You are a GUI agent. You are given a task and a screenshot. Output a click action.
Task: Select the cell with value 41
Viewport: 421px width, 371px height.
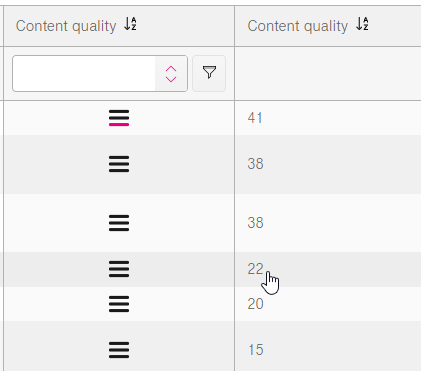coord(328,118)
